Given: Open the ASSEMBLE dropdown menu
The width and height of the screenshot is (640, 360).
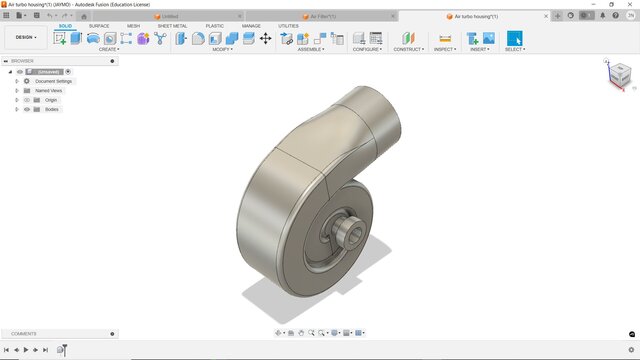Looking at the screenshot, I should pyautogui.click(x=311, y=49).
